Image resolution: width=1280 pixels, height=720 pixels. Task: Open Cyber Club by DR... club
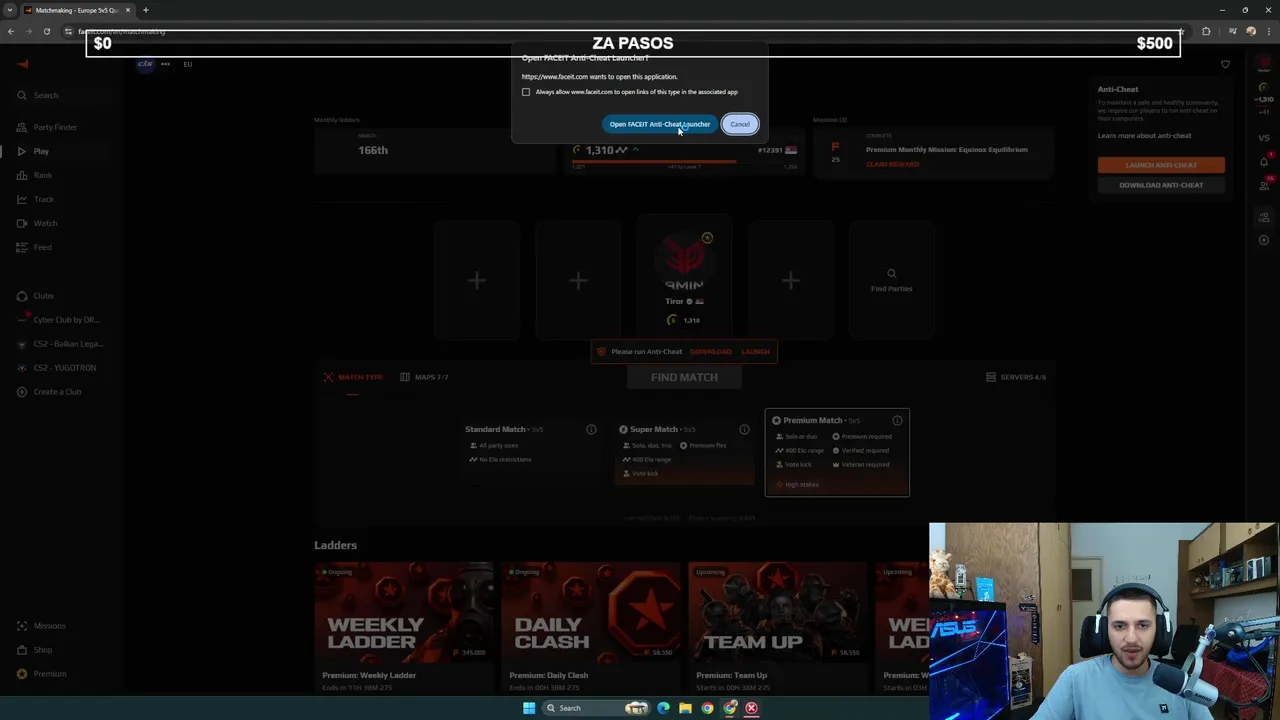pyautogui.click(x=58, y=320)
